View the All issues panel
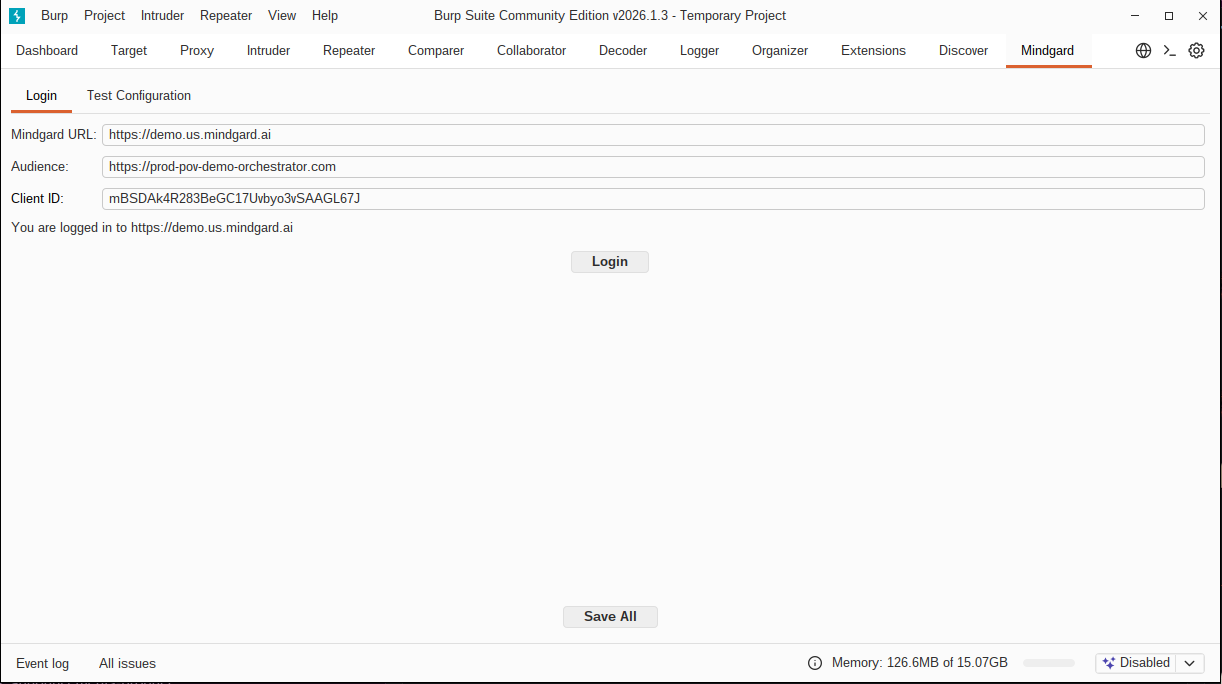The image size is (1222, 684). (127, 663)
